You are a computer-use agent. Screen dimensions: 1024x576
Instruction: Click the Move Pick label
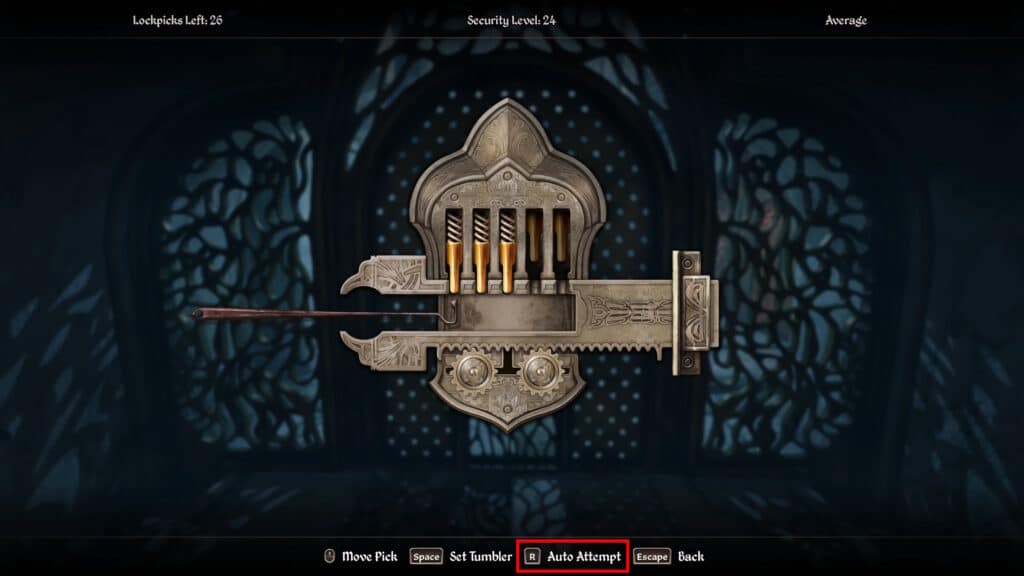click(370, 557)
